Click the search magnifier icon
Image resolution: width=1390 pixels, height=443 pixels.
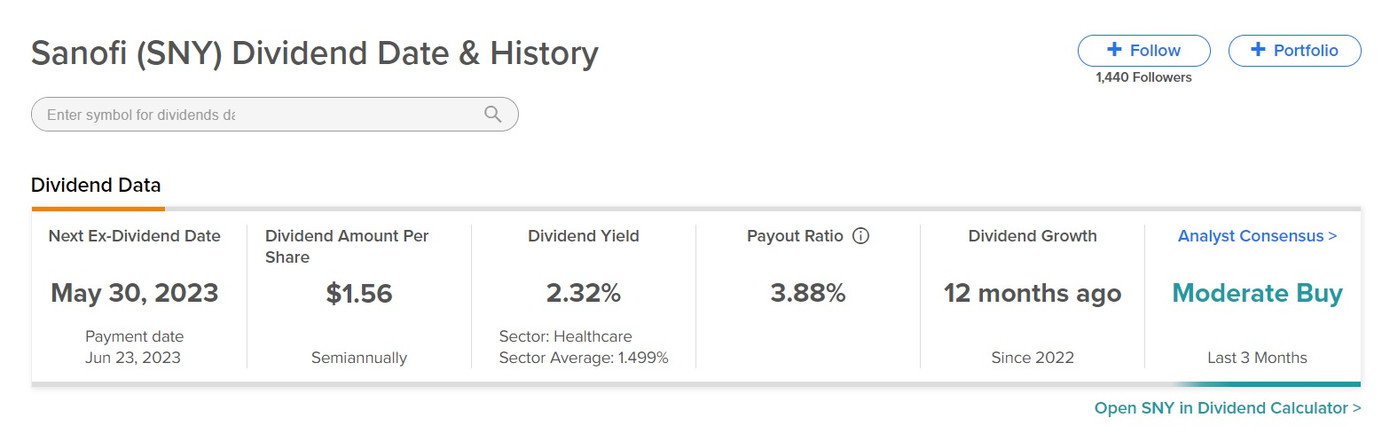tap(492, 114)
